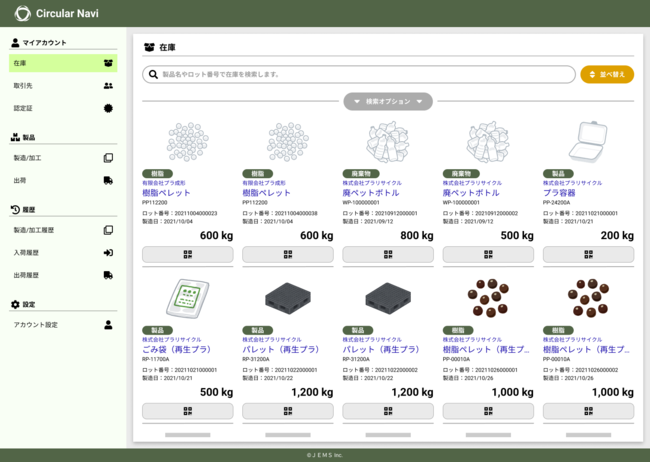
Task: Click the person icon beside アカウント設定
Action: 108,325
